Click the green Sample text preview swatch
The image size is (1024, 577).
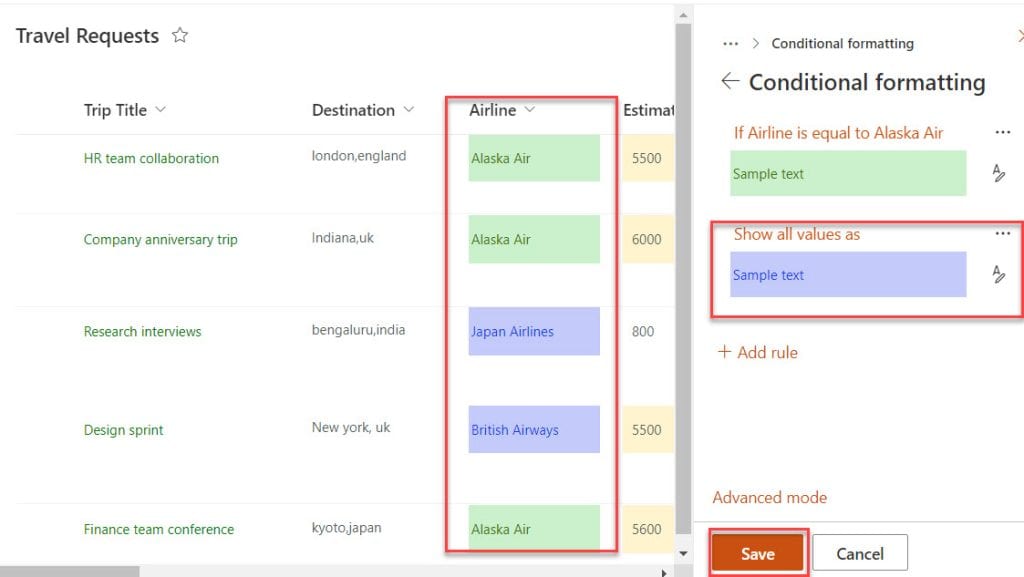(848, 174)
